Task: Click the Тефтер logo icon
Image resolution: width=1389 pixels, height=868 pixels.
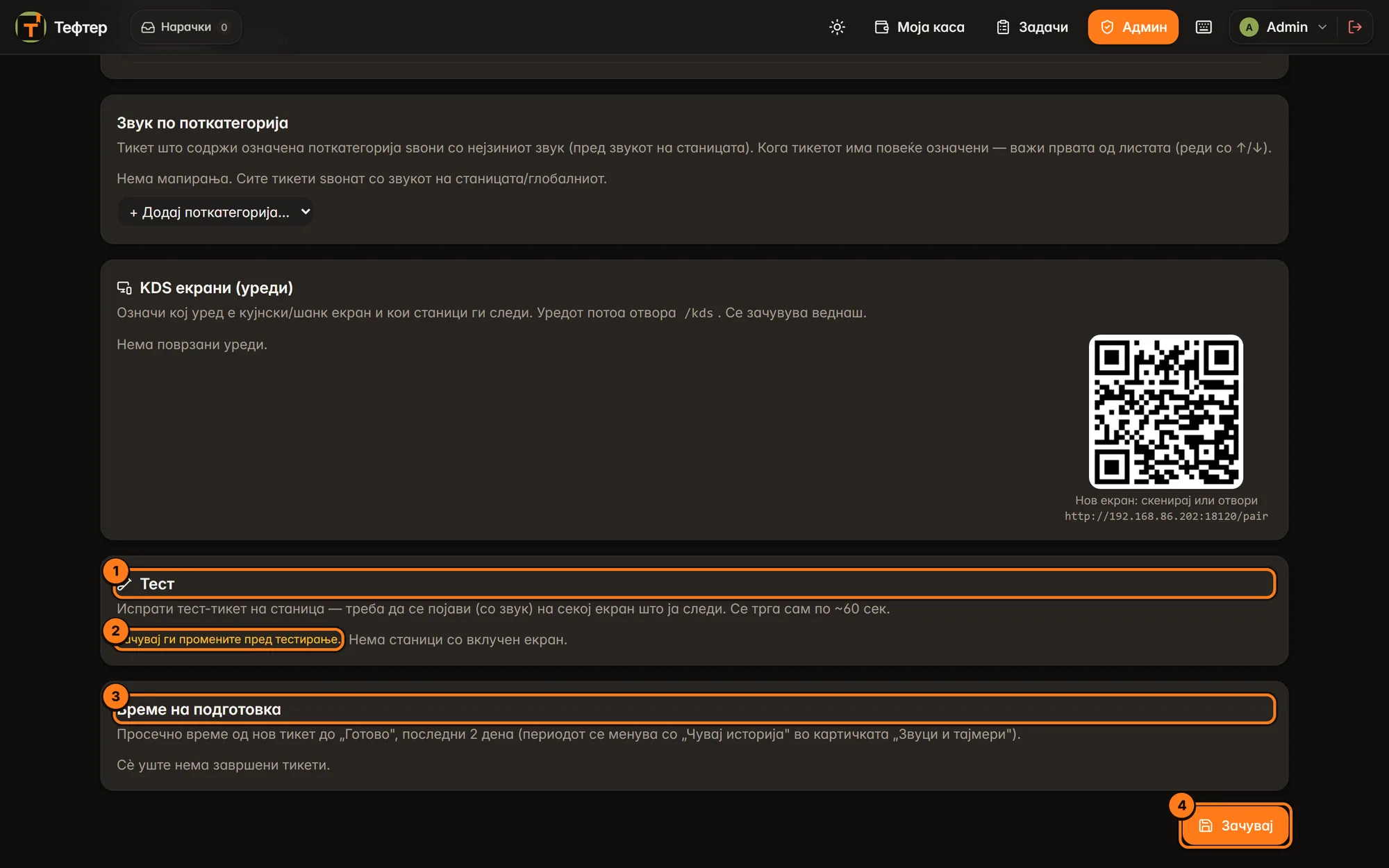Action: 31,27
